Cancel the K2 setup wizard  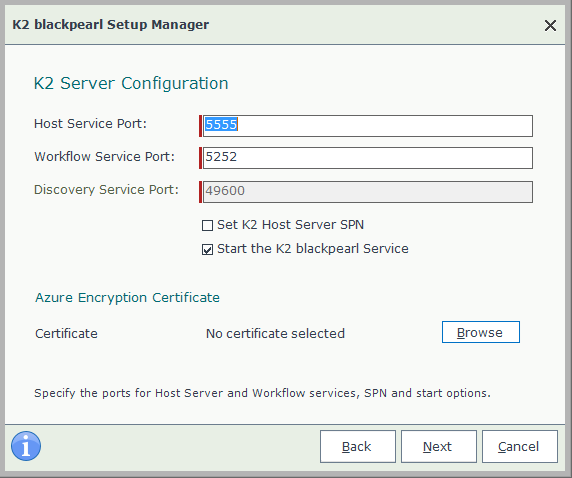tap(520, 447)
